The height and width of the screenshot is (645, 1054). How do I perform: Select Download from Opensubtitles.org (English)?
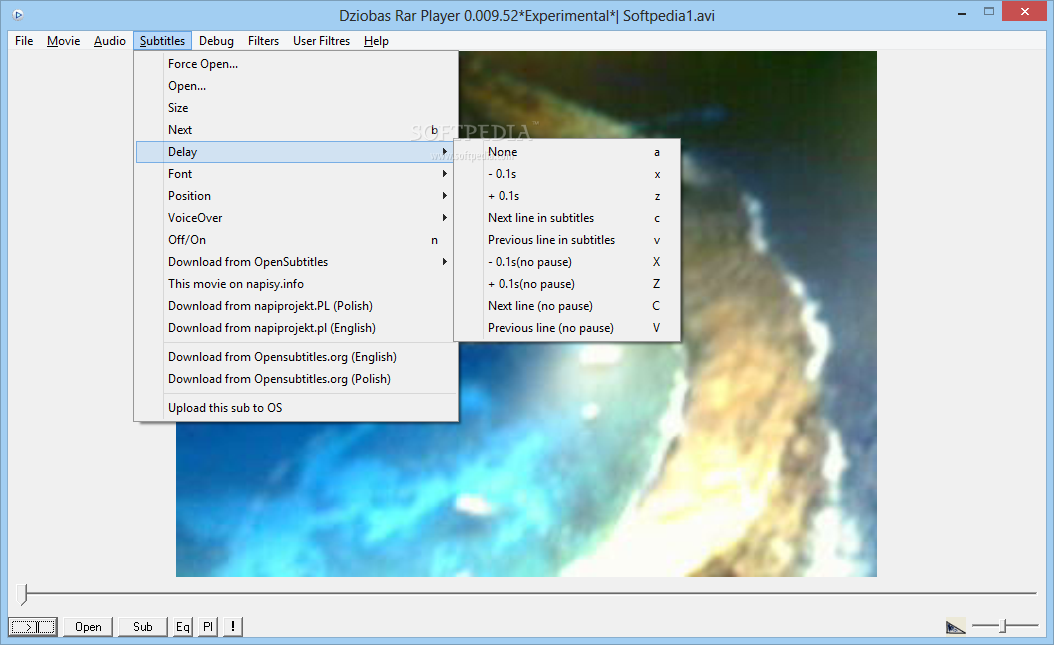[x=296, y=357]
